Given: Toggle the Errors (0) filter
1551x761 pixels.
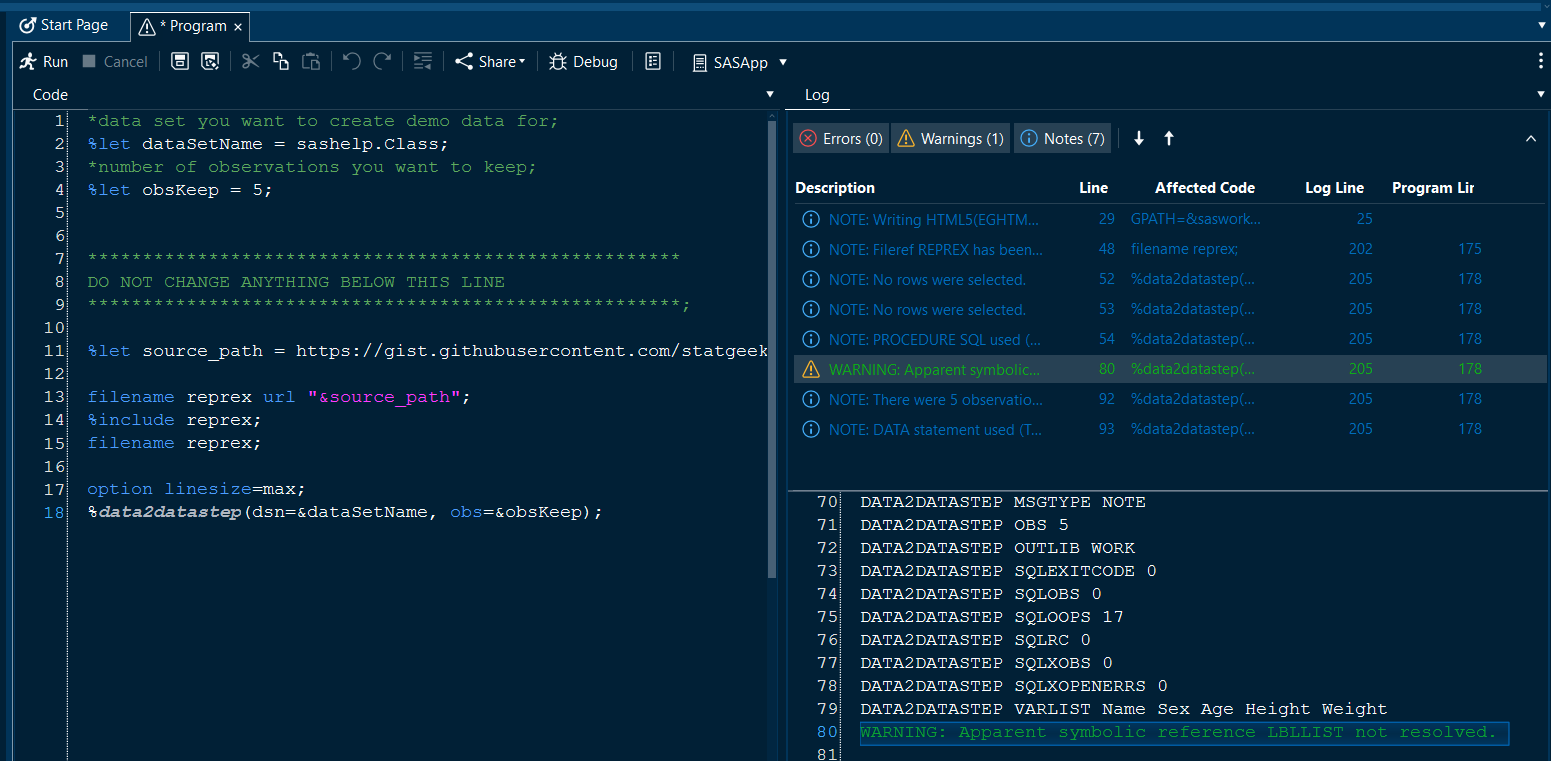Looking at the screenshot, I should (840, 139).
